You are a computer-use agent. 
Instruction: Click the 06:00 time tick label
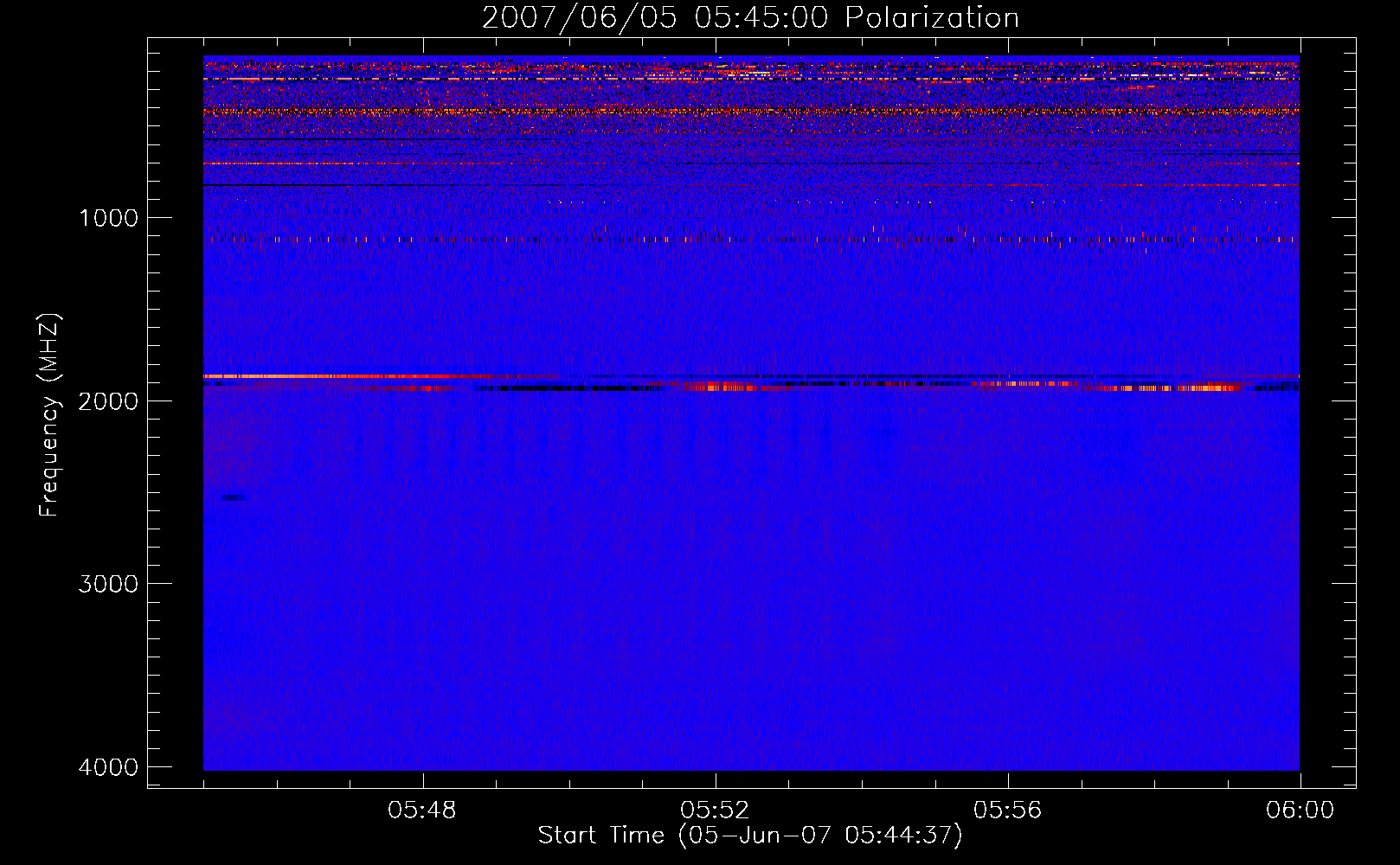click(1300, 811)
